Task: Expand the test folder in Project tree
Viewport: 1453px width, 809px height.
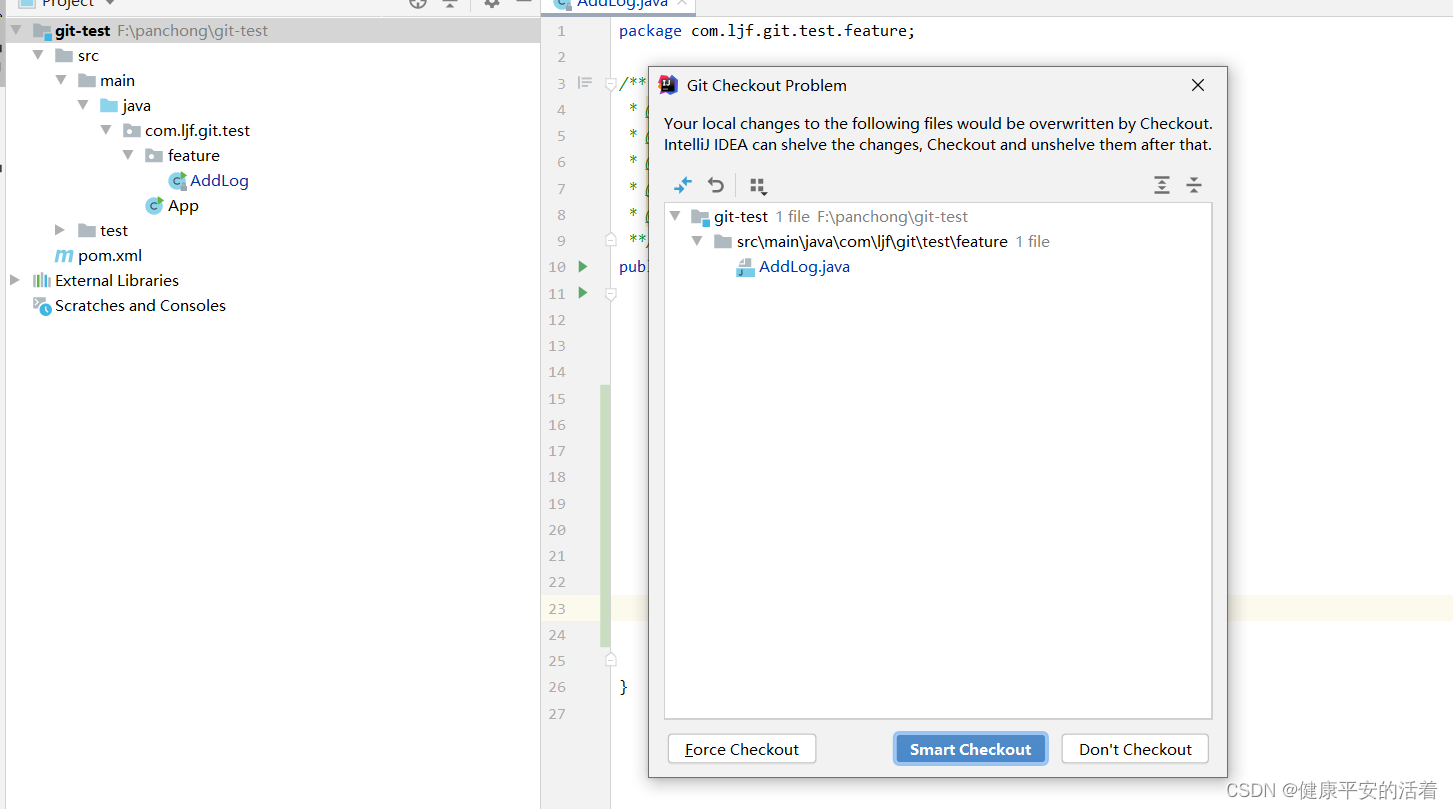Action: pos(59,230)
